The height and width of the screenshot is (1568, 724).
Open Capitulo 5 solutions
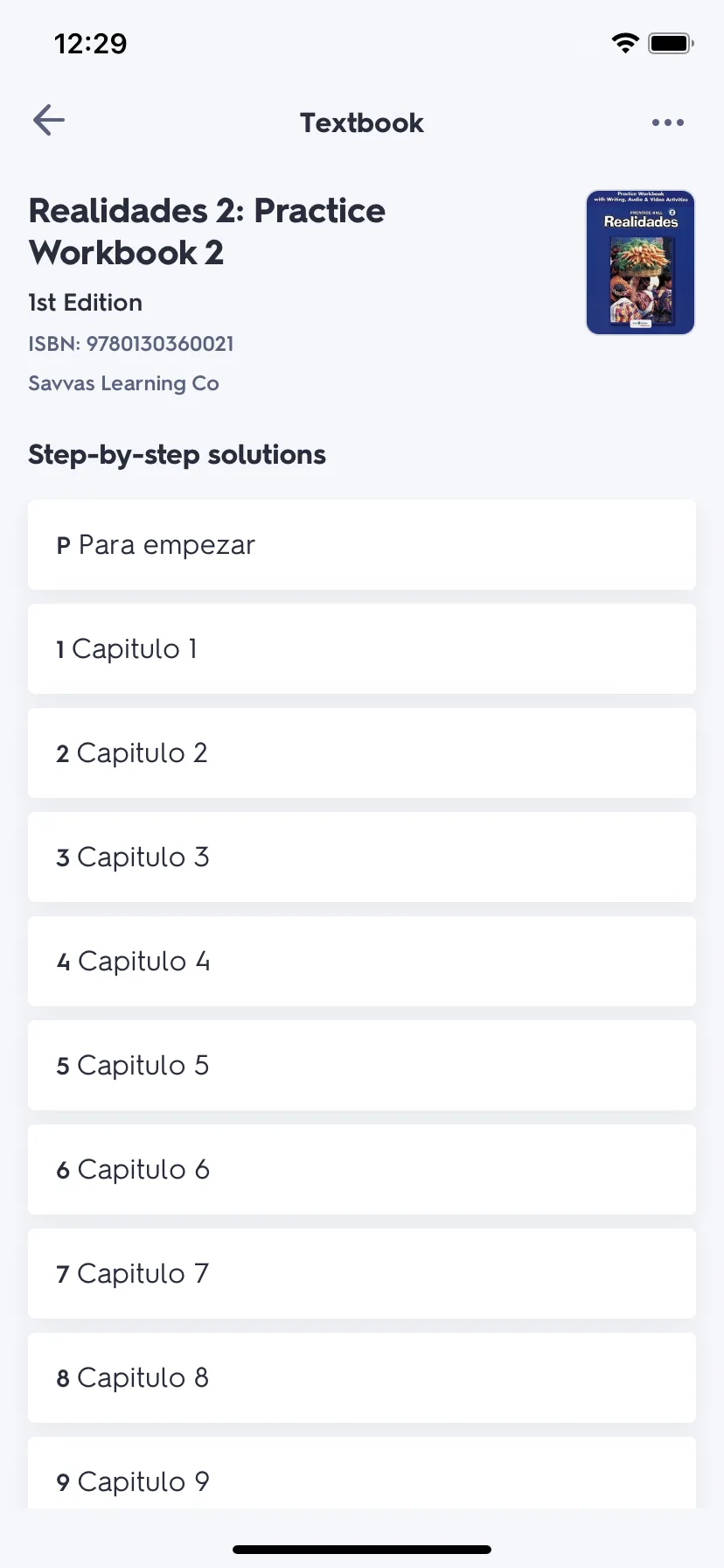[362, 1066]
